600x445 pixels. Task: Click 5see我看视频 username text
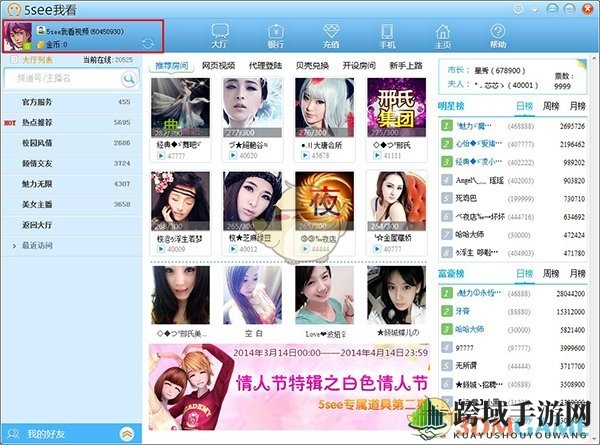85,31
